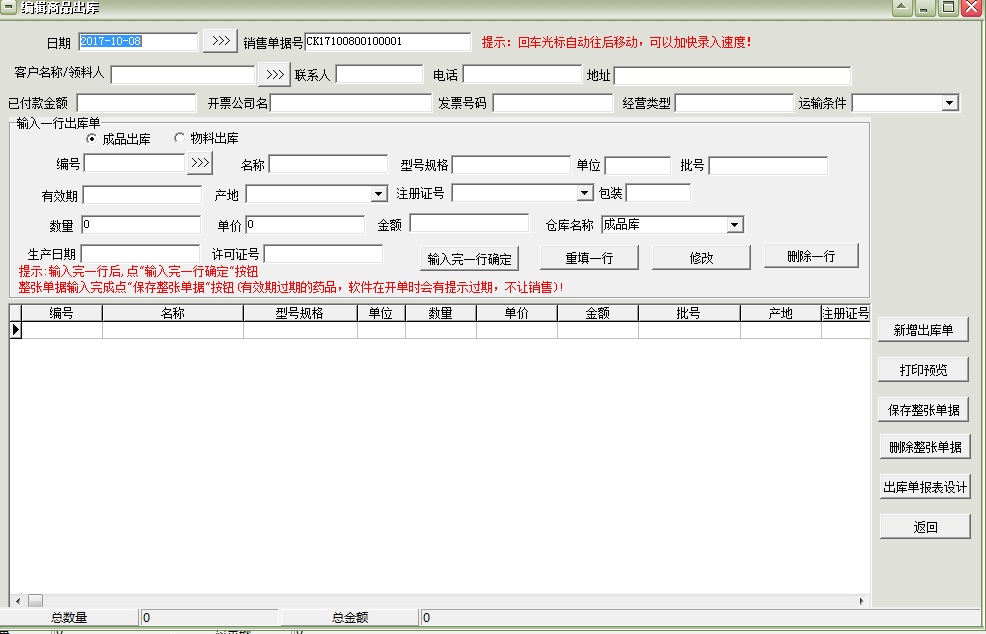Click the horizontal scrollbar left arrow
Screen dimensions: 986x634
tap(18, 601)
